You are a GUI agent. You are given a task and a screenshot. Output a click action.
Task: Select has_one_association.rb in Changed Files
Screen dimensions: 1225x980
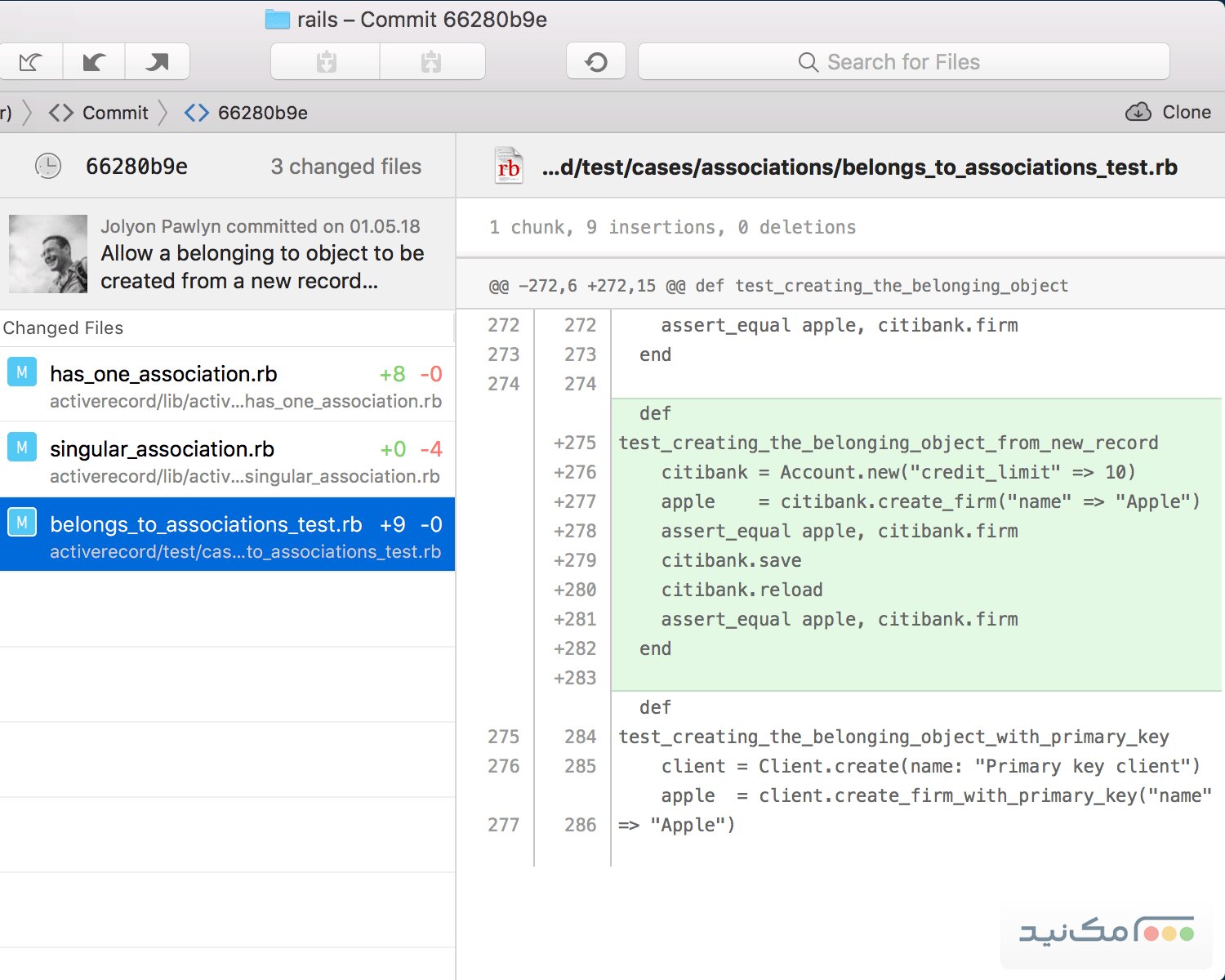point(163,374)
